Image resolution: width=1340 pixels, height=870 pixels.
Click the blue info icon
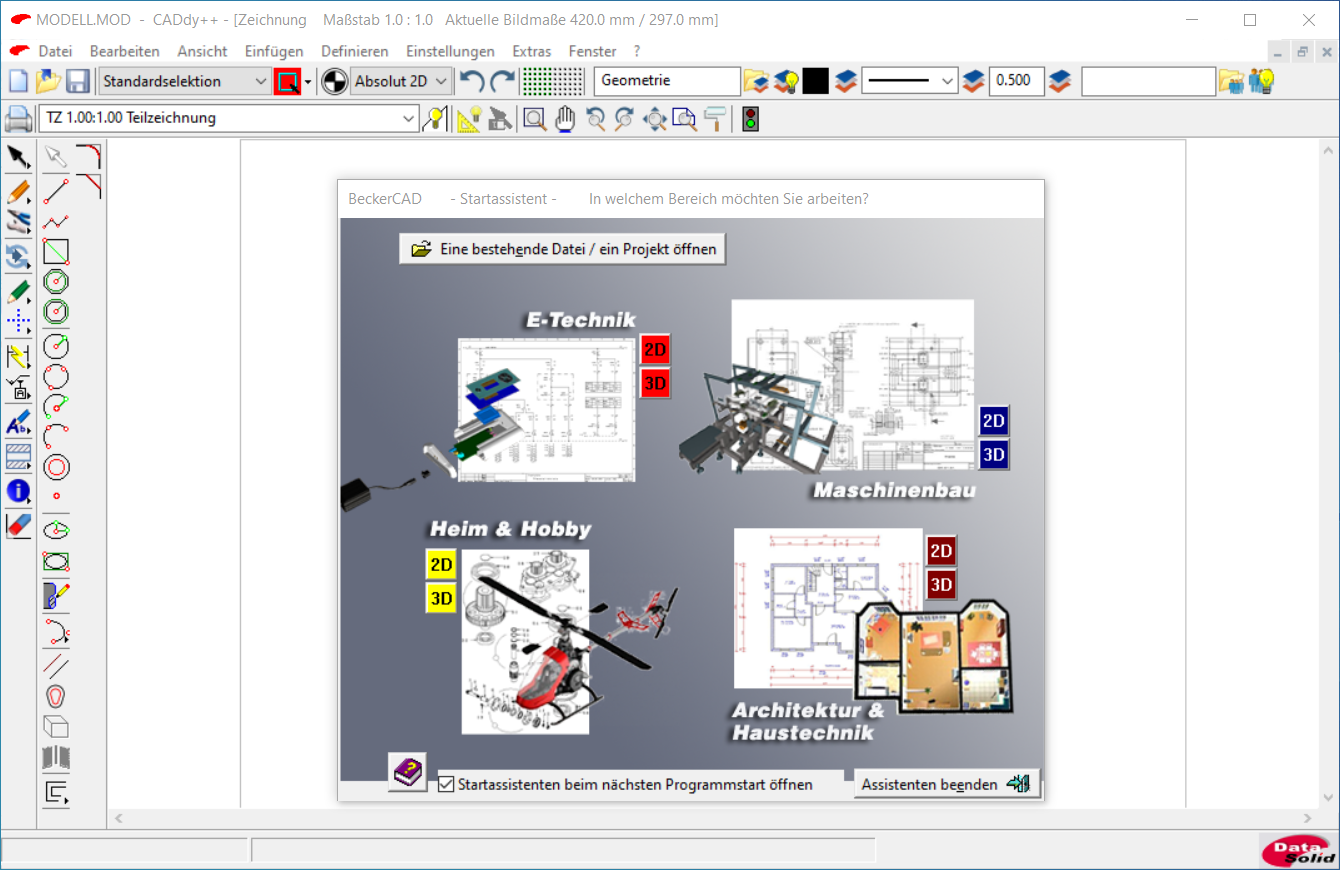coord(18,491)
